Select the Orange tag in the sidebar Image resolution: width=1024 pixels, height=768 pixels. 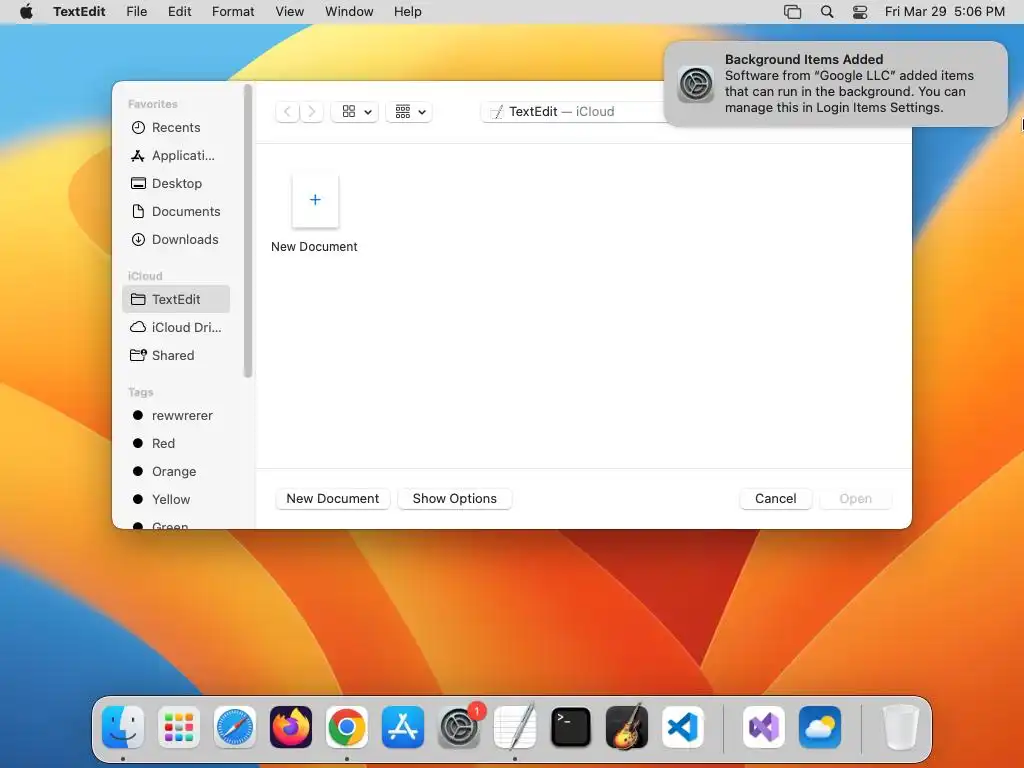176,472
